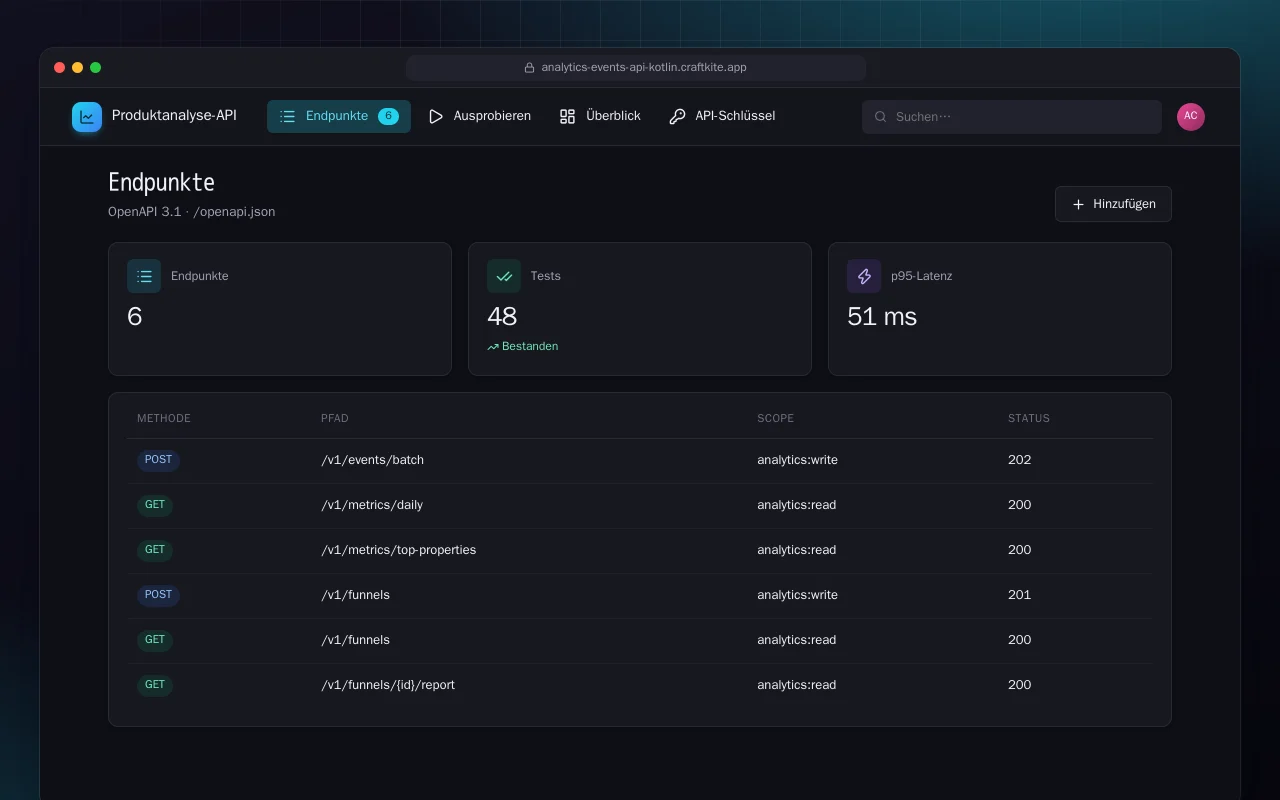Click the Bestanden status label

(530, 347)
